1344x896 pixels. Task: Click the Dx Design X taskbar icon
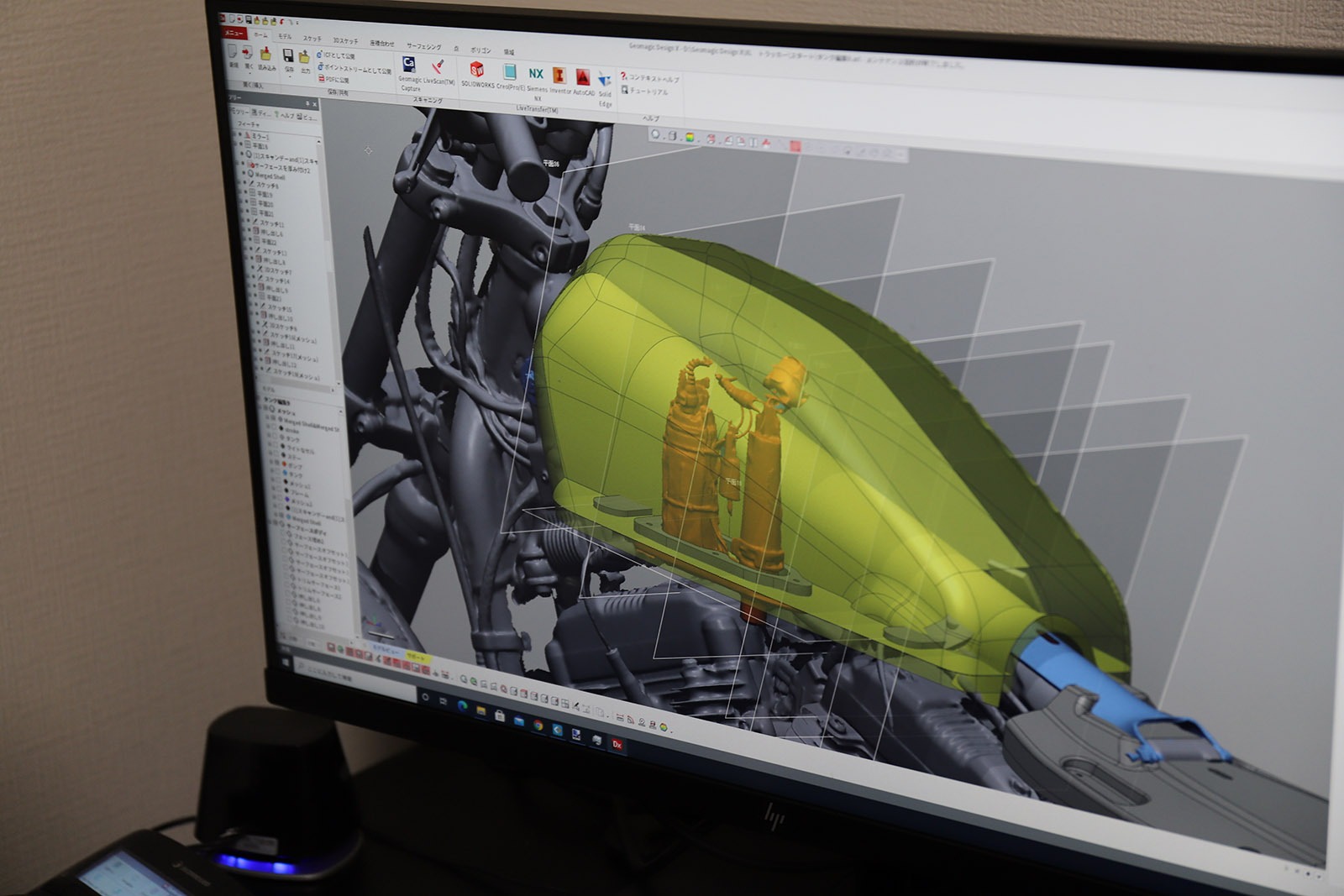tap(617, 744)
